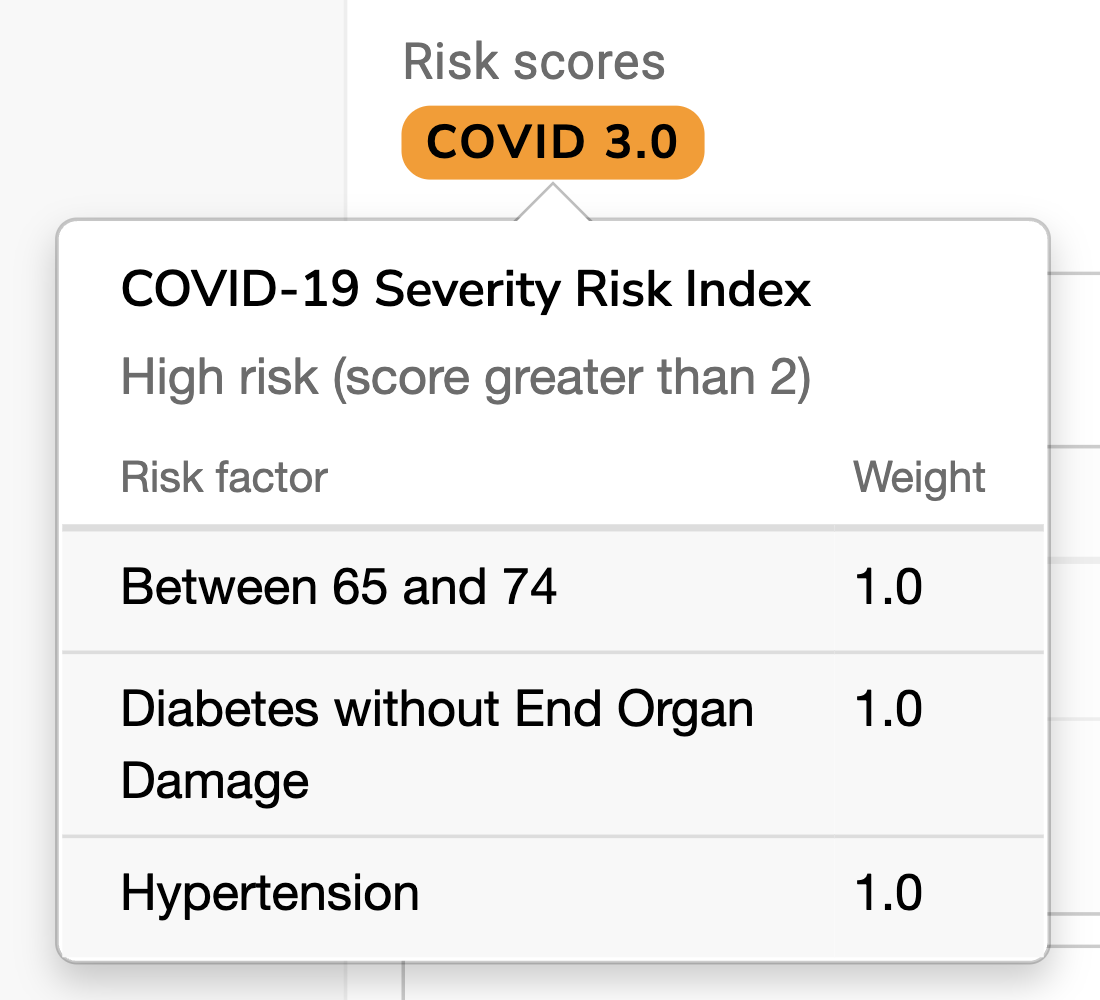Click the weight value beside Between 65 and 74
Image resolution: width=1100 pixels, height=1000 pixels.
click(888, 588)
